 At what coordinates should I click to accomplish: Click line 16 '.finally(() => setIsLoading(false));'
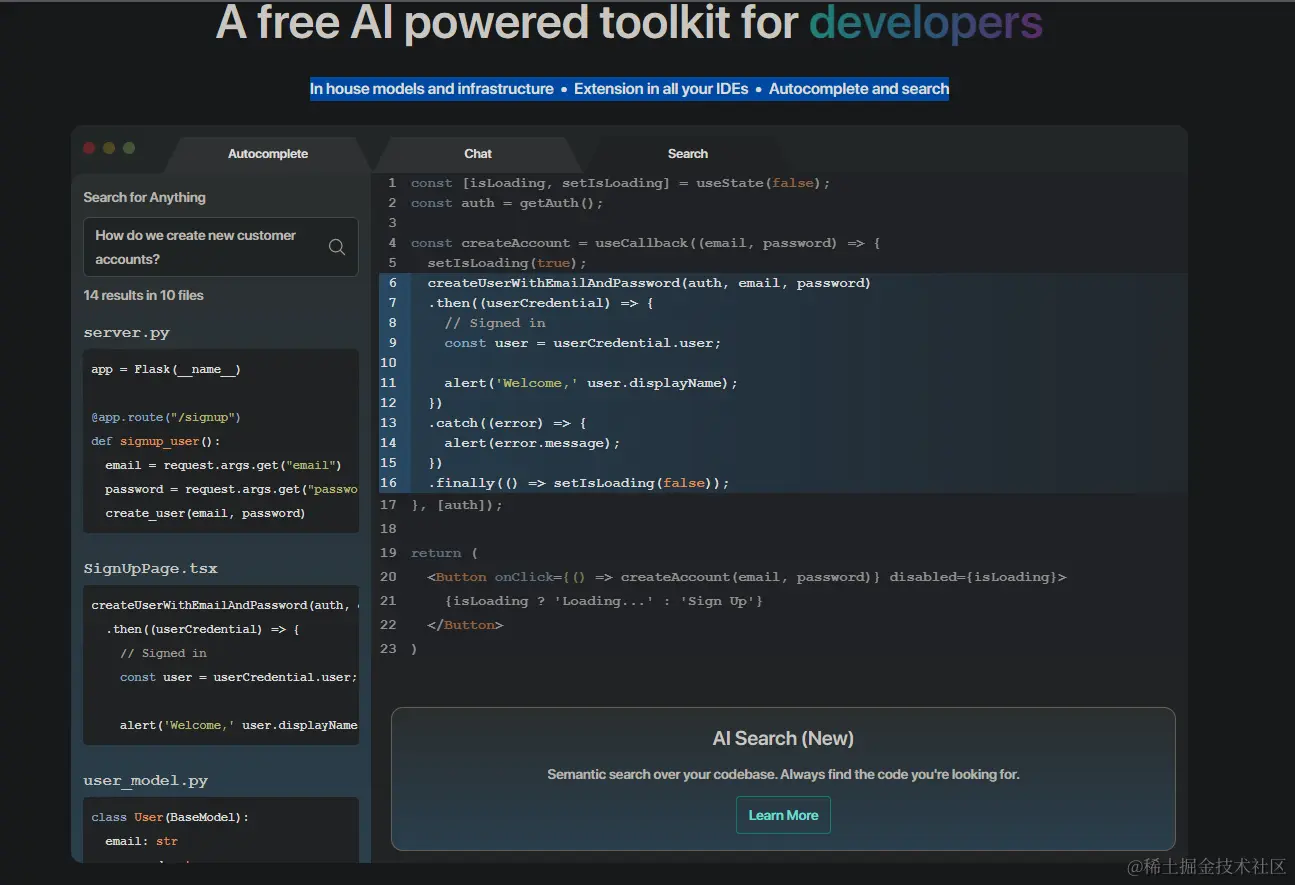[579, 483]
